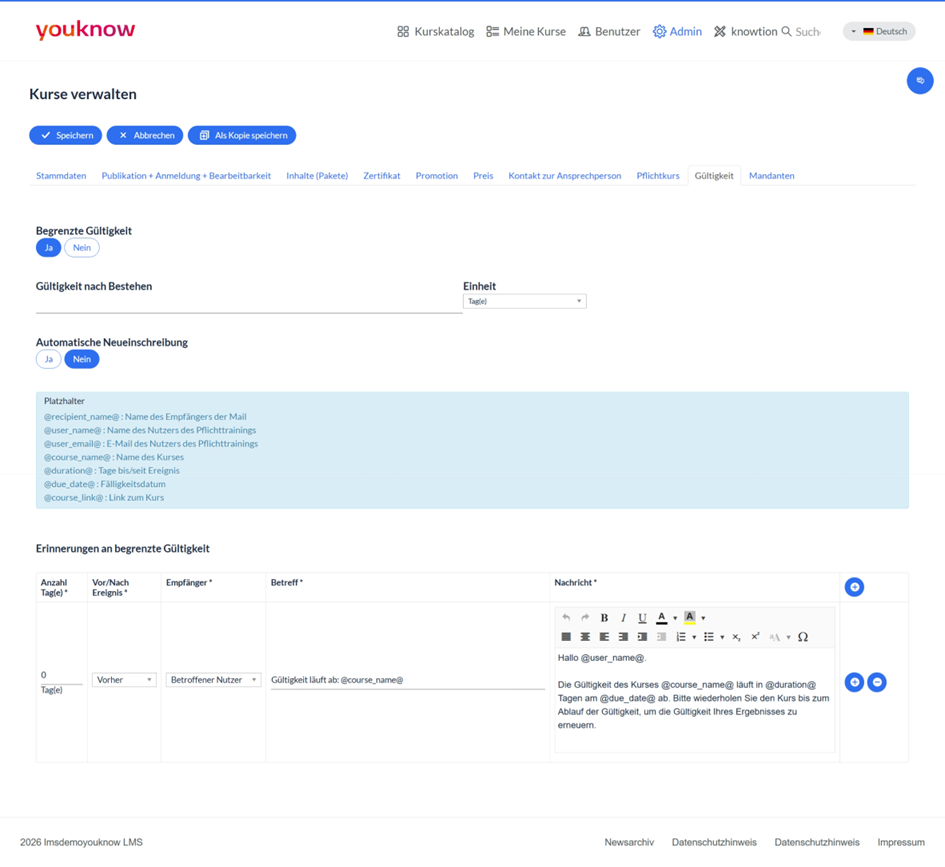This screenshot has width=945, height=867.
Task: Add new reminder via header plus button
Action: click(x=854, y=587)
